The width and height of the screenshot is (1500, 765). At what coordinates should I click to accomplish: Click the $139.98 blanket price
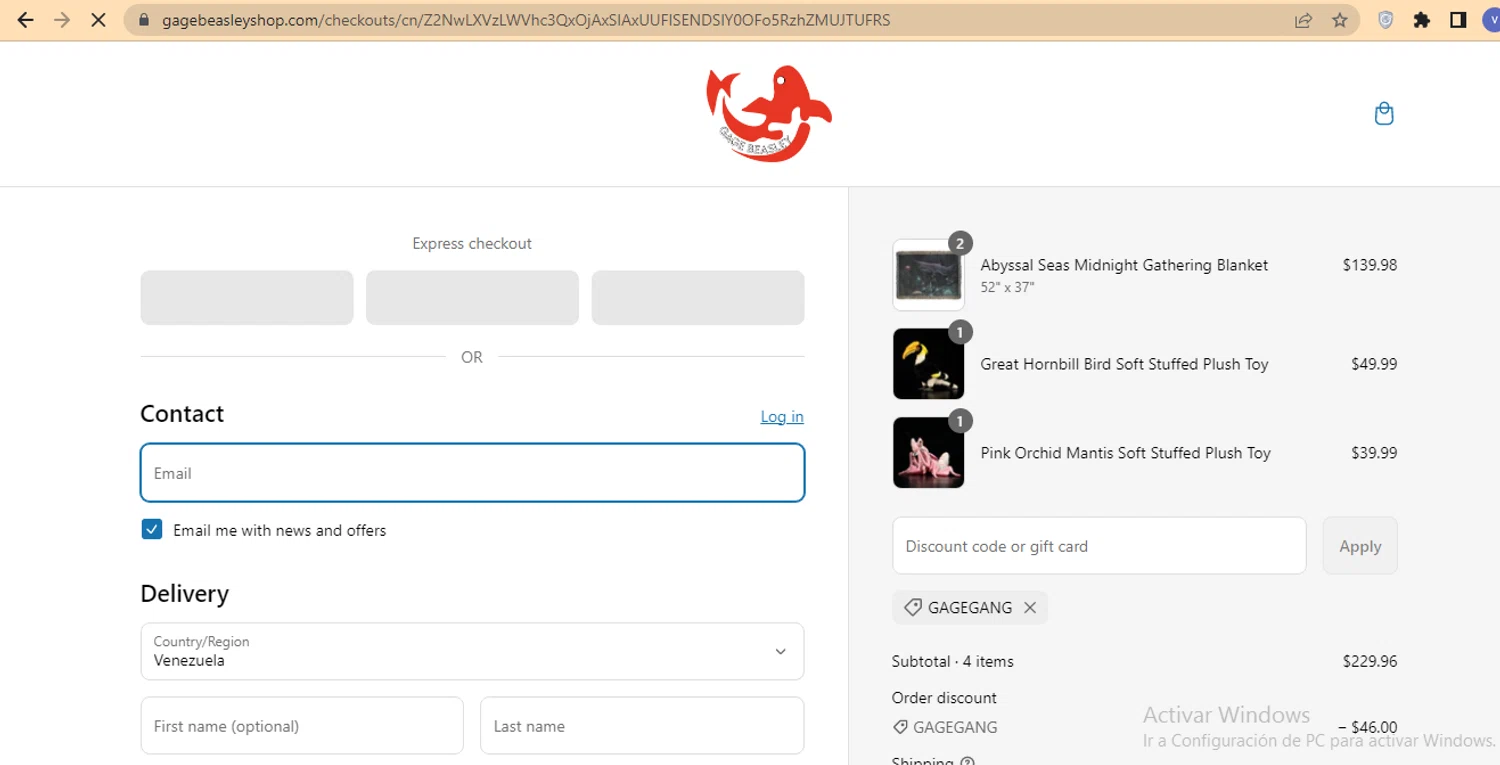click(1370, 265)
